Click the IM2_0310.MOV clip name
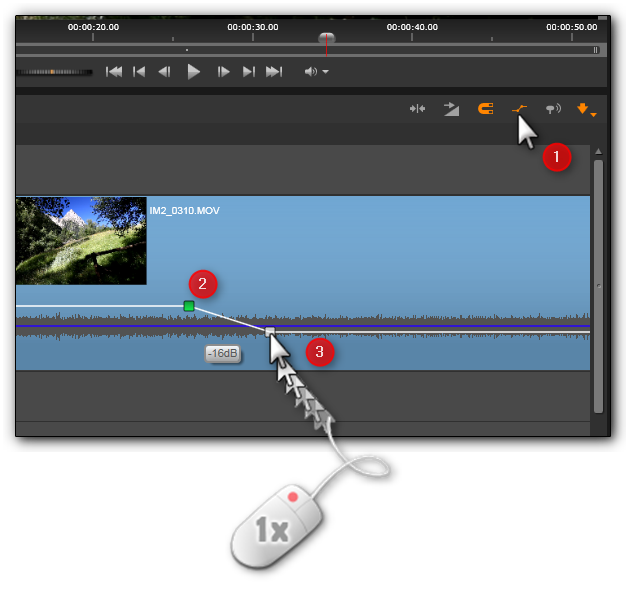626x590 pixels. 184,210
